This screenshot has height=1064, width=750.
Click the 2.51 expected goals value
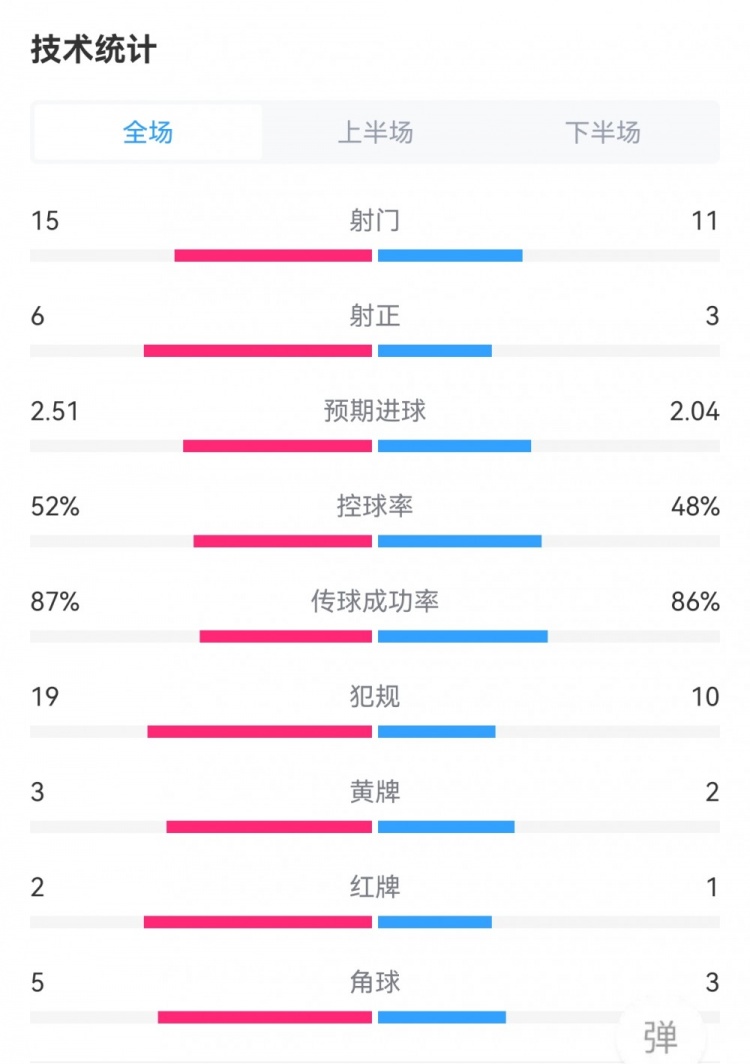[54, 411]
